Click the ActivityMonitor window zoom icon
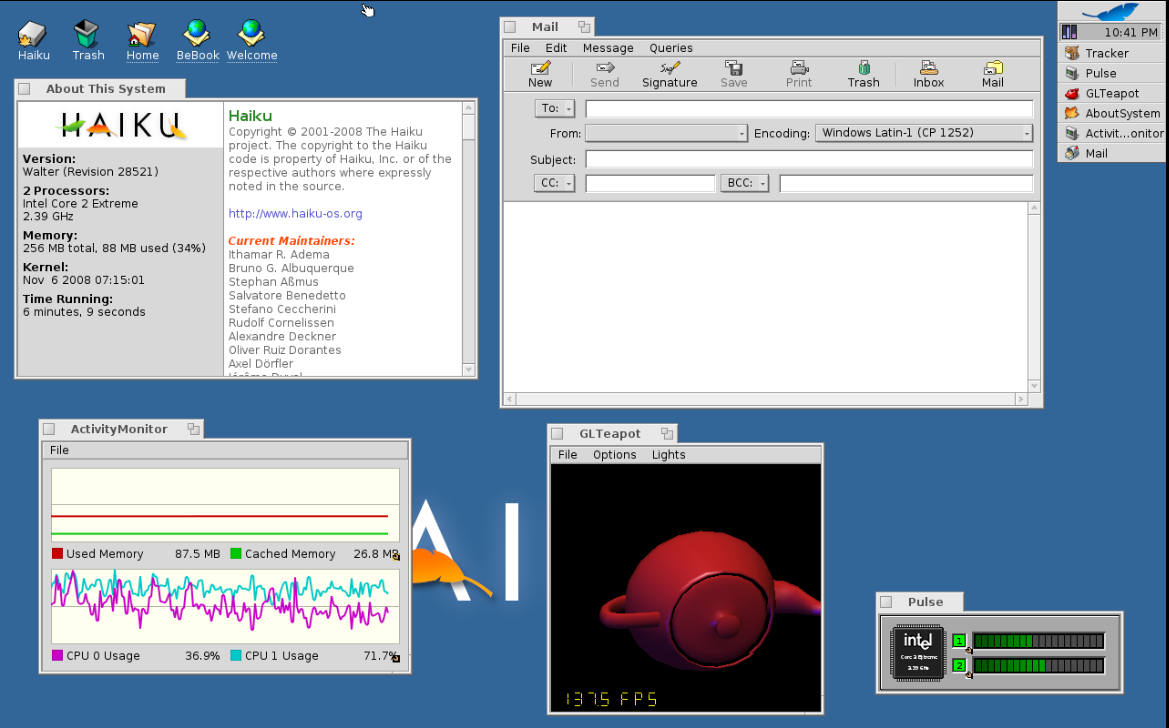This screenshot has height=728, width=1169. click(193, 429)
